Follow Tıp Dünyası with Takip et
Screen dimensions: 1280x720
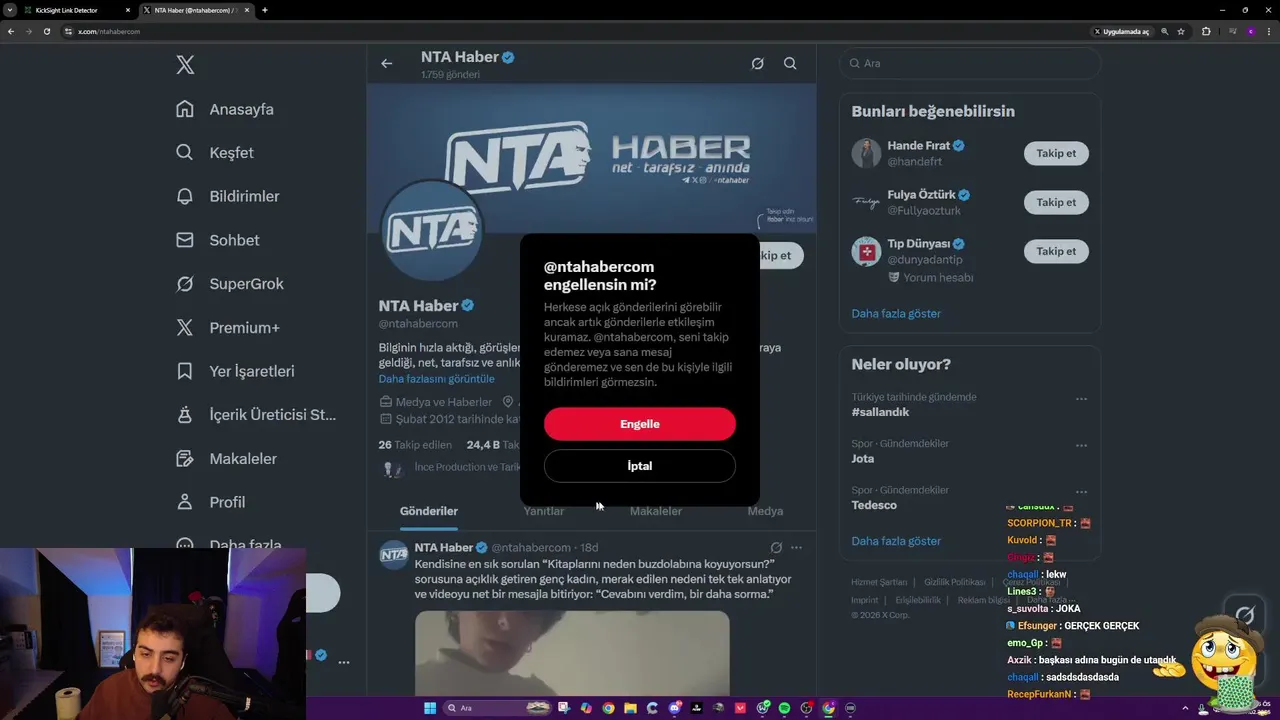(x=1056, y=251)
